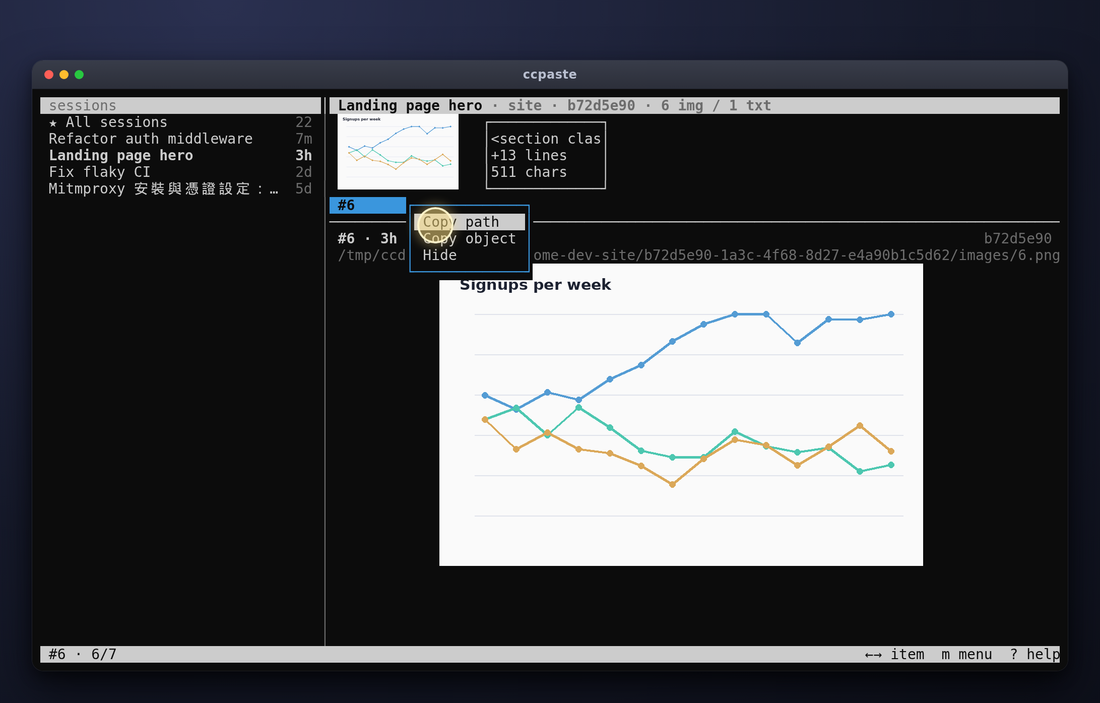Image resolution: width=1100 pixels, height=703 pixels.
Task: Click the highlighted #6 item label
Action: coord(368,205)
